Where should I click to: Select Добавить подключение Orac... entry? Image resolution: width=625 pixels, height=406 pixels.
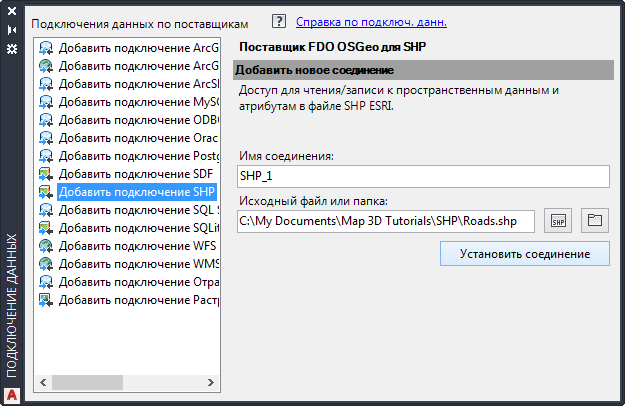pyautogui.click(x=139, y=138)
